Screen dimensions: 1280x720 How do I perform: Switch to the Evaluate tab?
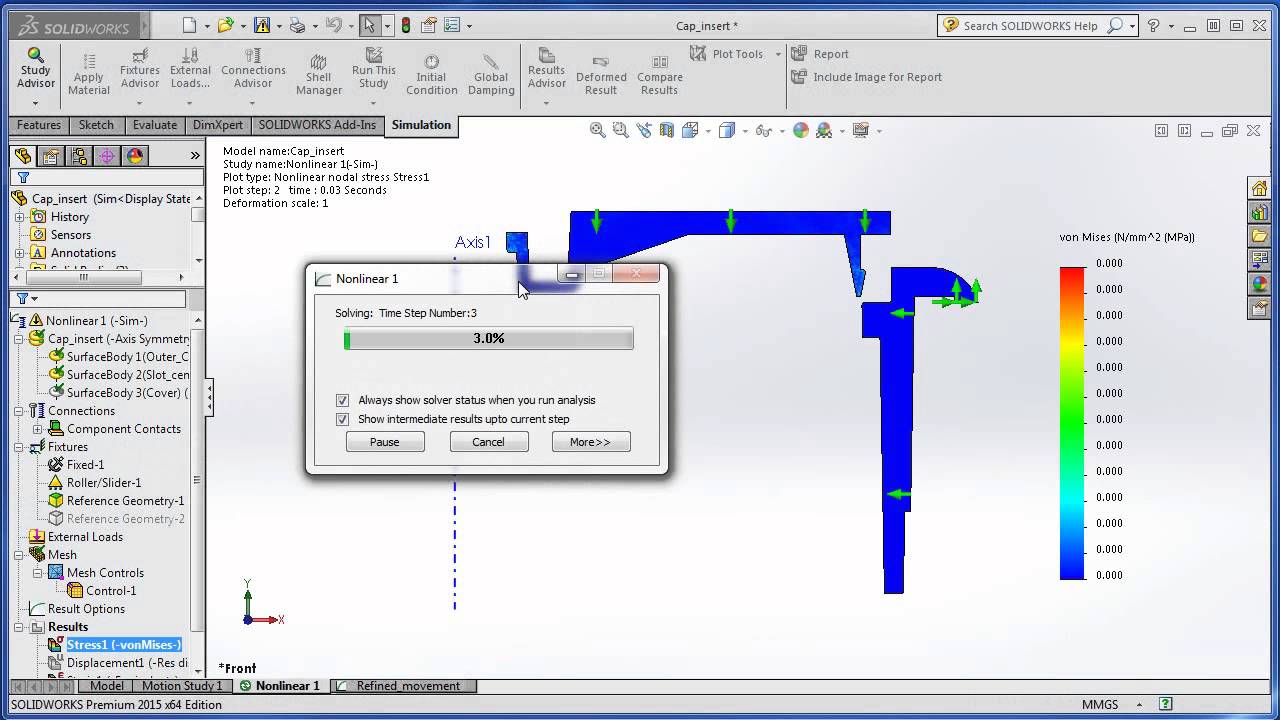tap(155, 125)
